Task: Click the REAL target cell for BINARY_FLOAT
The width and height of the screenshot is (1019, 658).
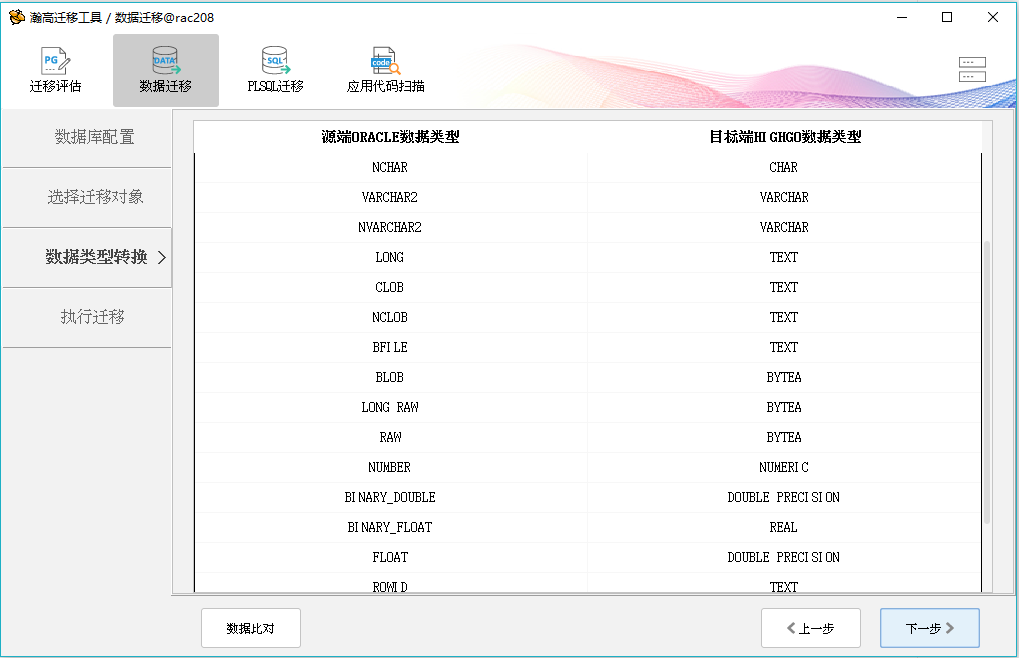Action: click(784, 527)
